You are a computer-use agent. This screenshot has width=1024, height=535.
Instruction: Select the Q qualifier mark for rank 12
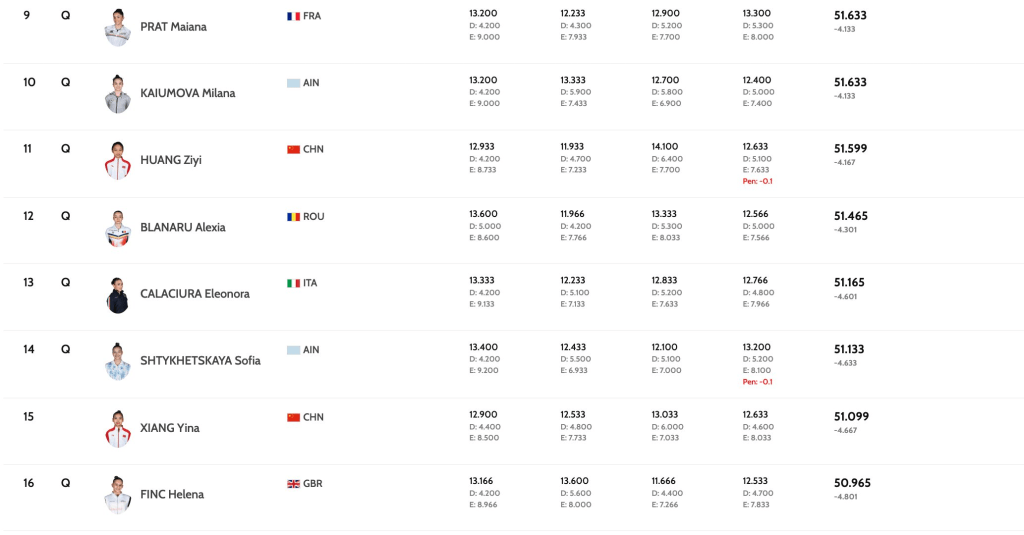(x=66, y=216)
